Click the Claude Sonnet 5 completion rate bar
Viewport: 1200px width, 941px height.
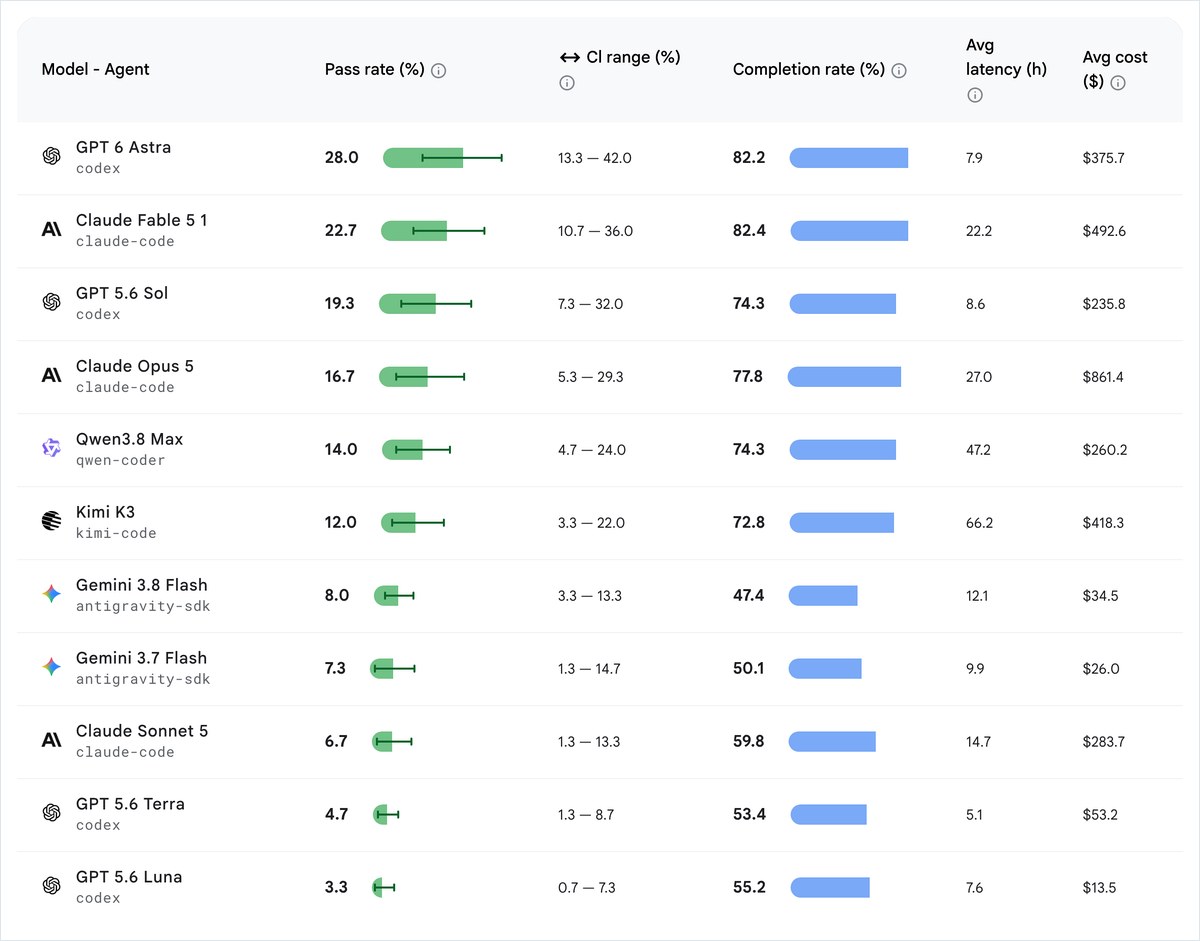click(832, 742)
